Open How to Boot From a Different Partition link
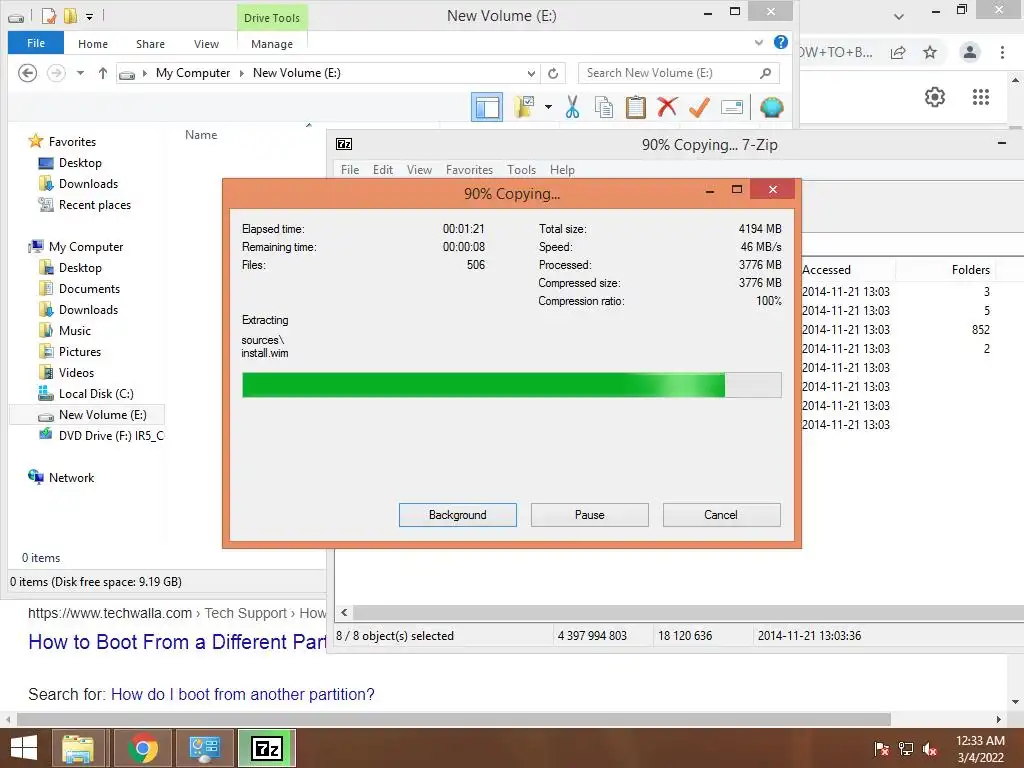This screenshot has width=1024, height=768. click(177, 642)
